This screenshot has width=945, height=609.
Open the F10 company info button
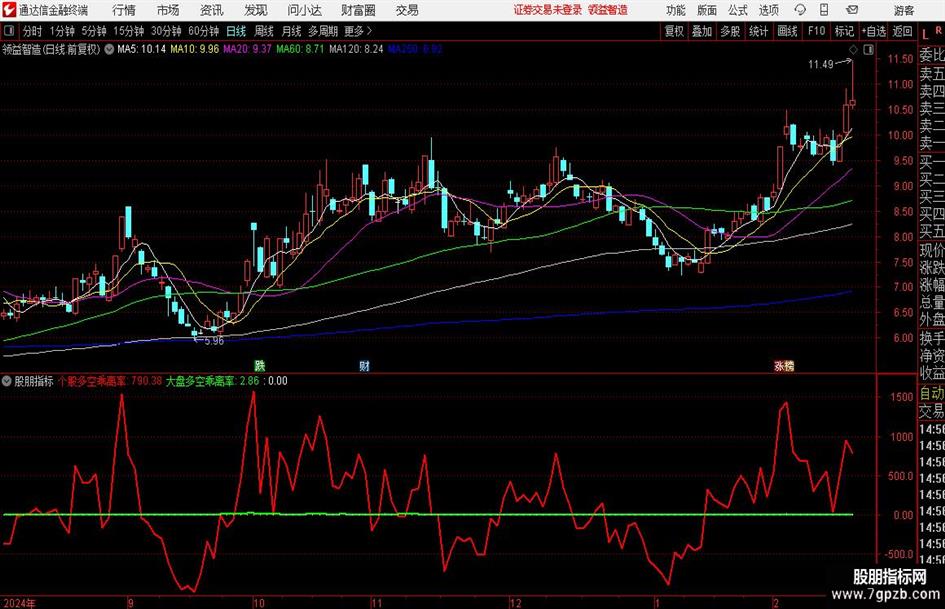tap(816, 31)
